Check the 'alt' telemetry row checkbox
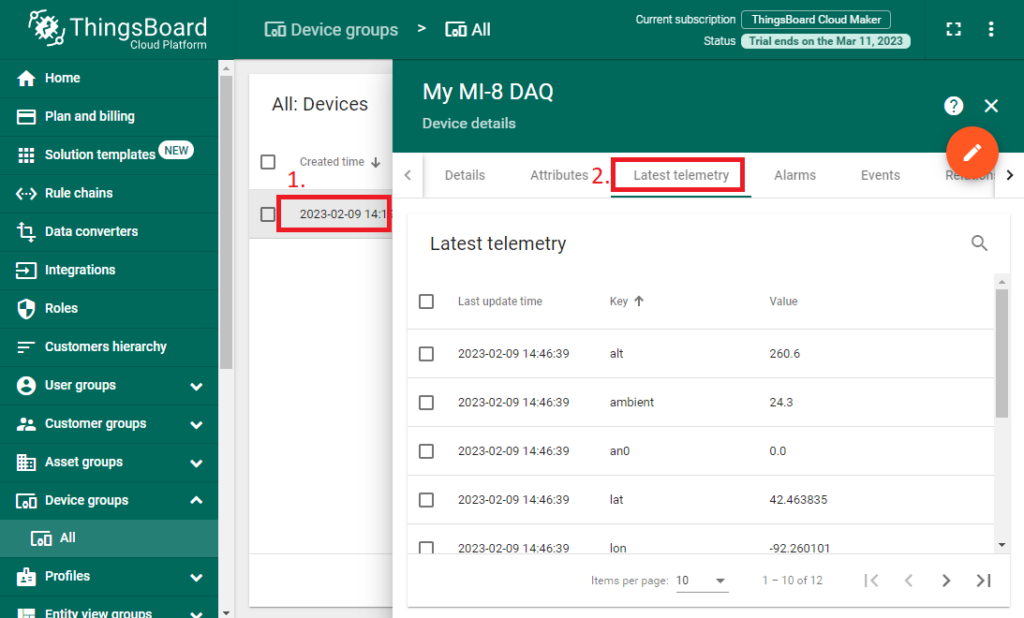The image size is (1024, 618). click(x=427, y=354)
